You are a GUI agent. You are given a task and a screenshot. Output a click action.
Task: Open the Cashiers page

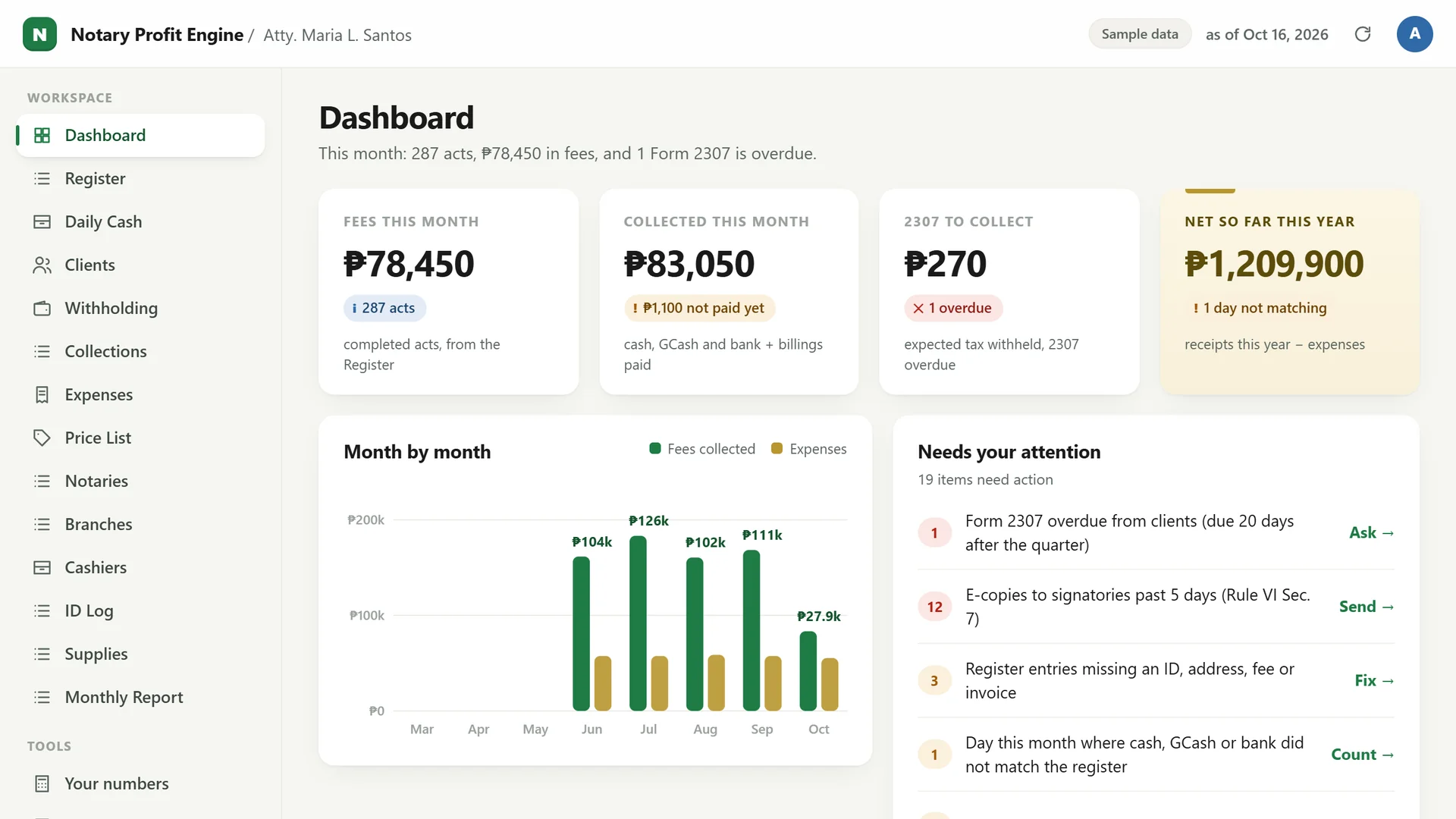coord(140,567)
